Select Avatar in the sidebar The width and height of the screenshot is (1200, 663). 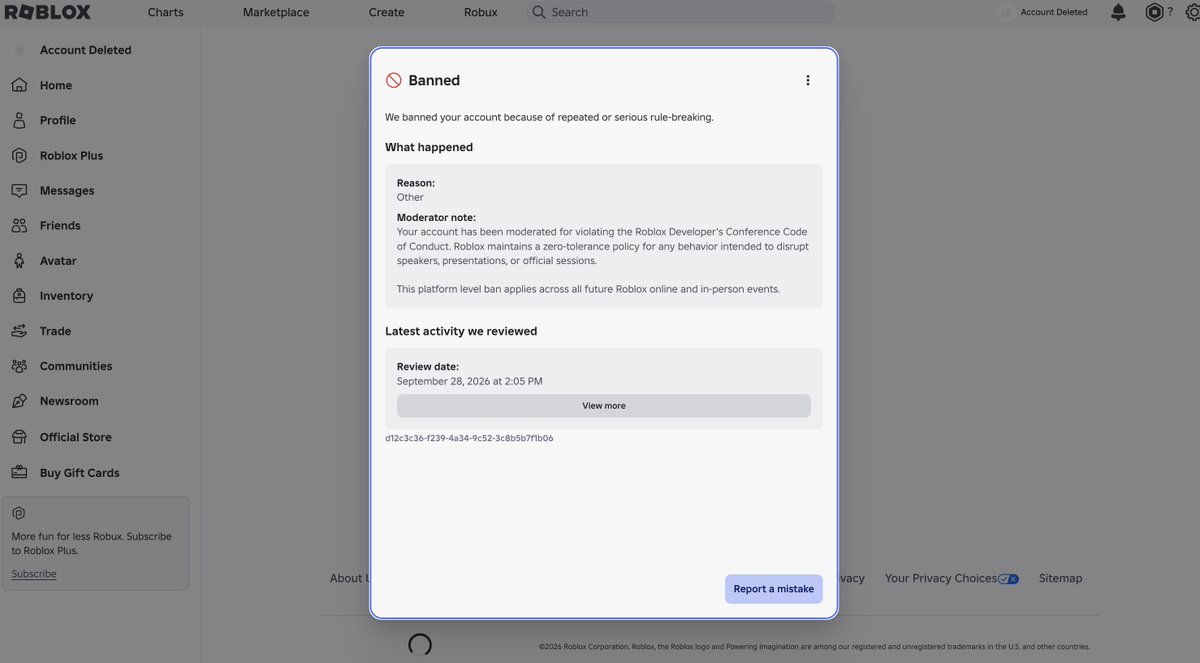(x=58, y=260)
